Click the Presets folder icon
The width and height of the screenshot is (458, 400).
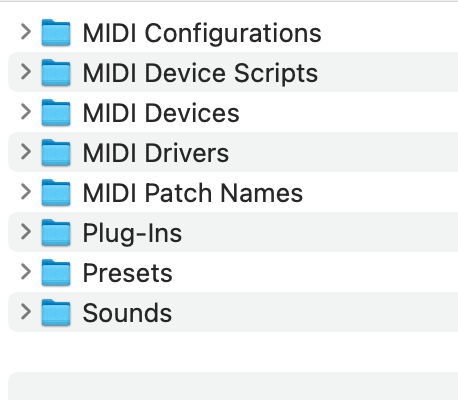coord(56,272)
